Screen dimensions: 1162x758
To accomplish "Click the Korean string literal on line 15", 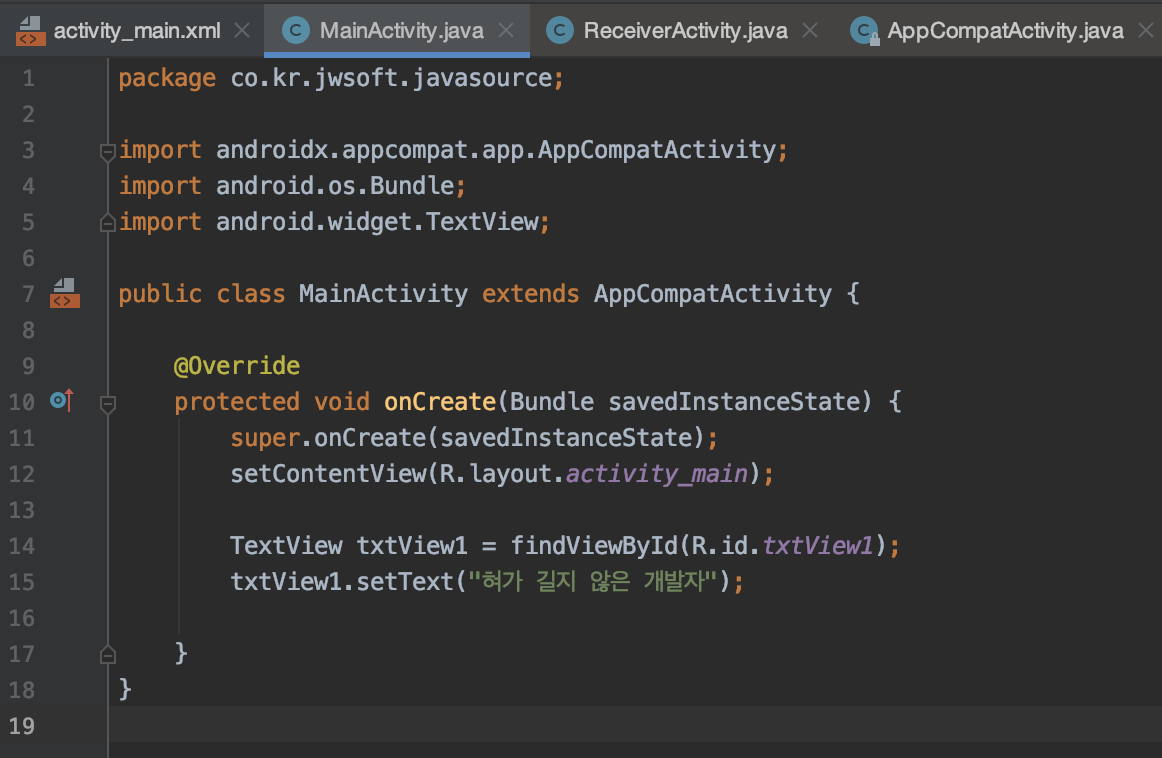I will click(593, 581).
